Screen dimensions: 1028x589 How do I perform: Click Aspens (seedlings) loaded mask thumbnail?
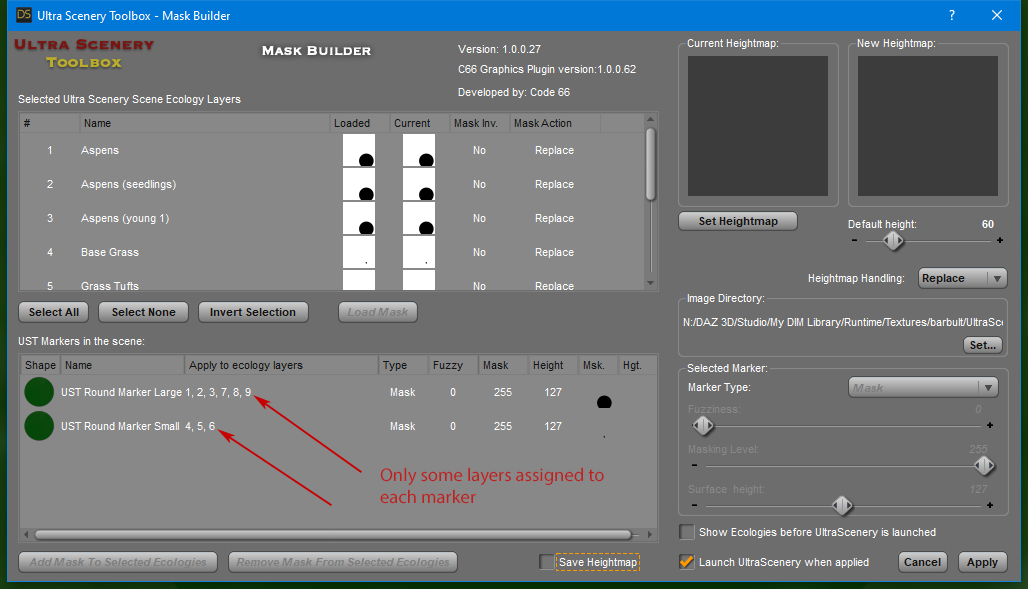point(359,184)
